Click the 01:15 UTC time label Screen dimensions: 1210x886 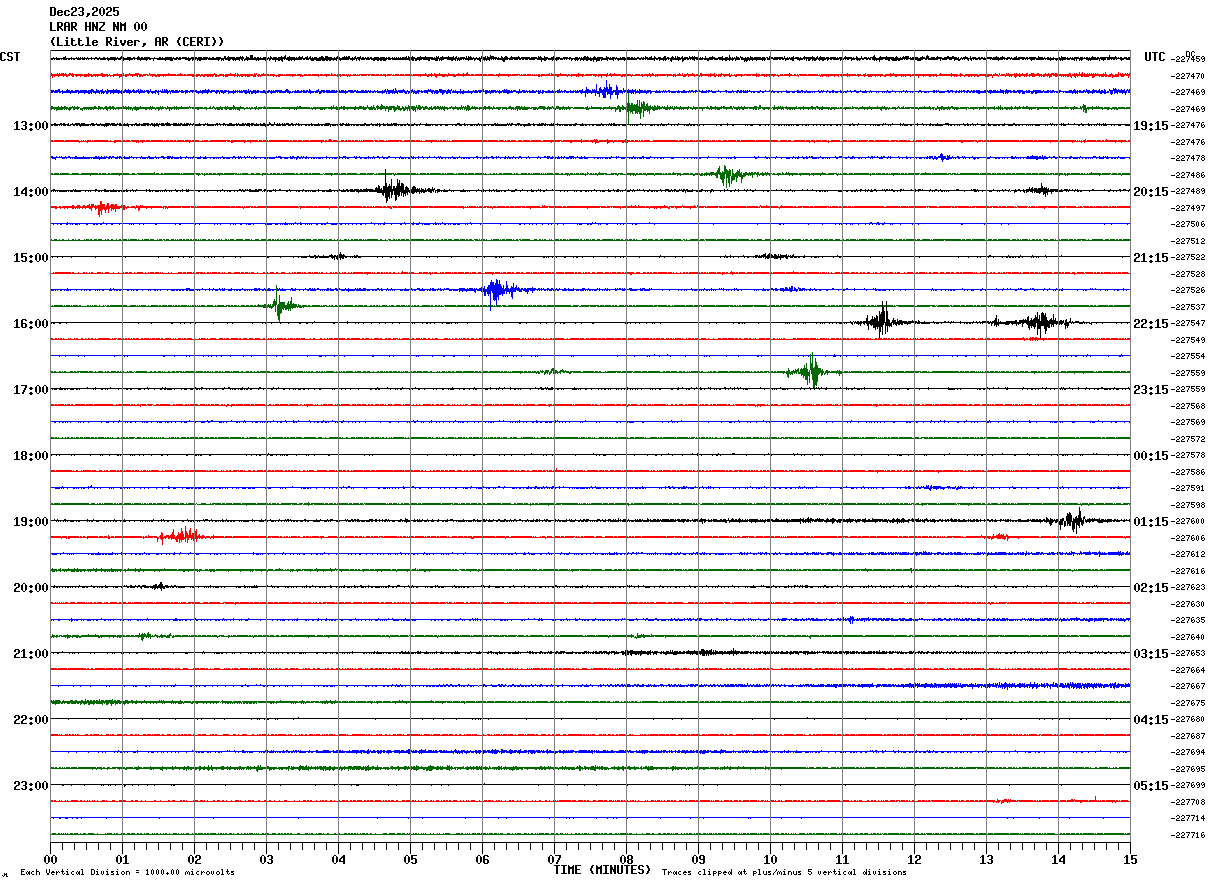(x=1151, y=522)
